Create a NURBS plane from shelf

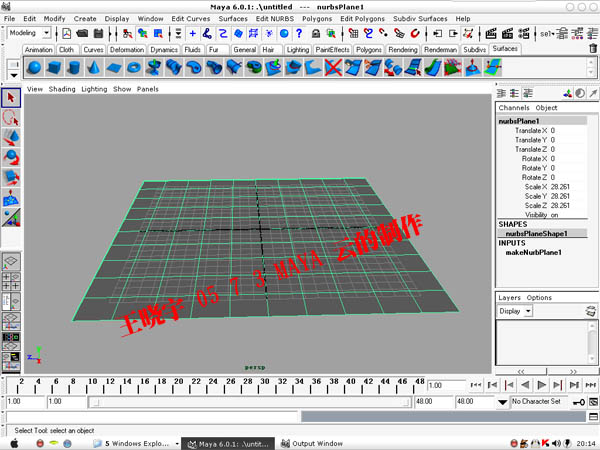(x=114, y=68)
